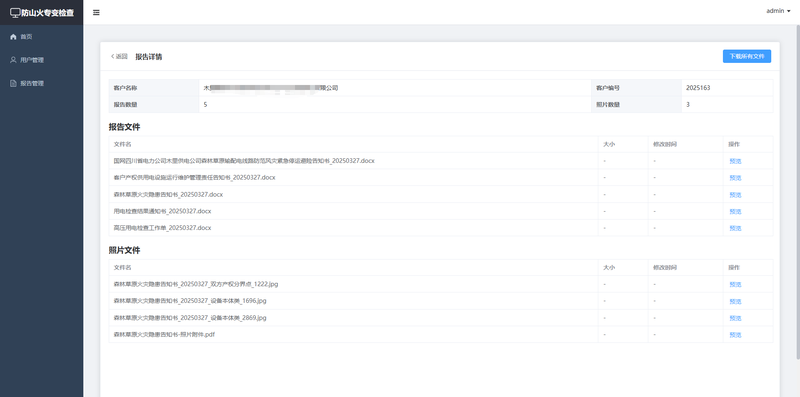Click the 客户名称 label cell
Screen dimensions: 800x397
pyautogui.click(x=154, y=88)
